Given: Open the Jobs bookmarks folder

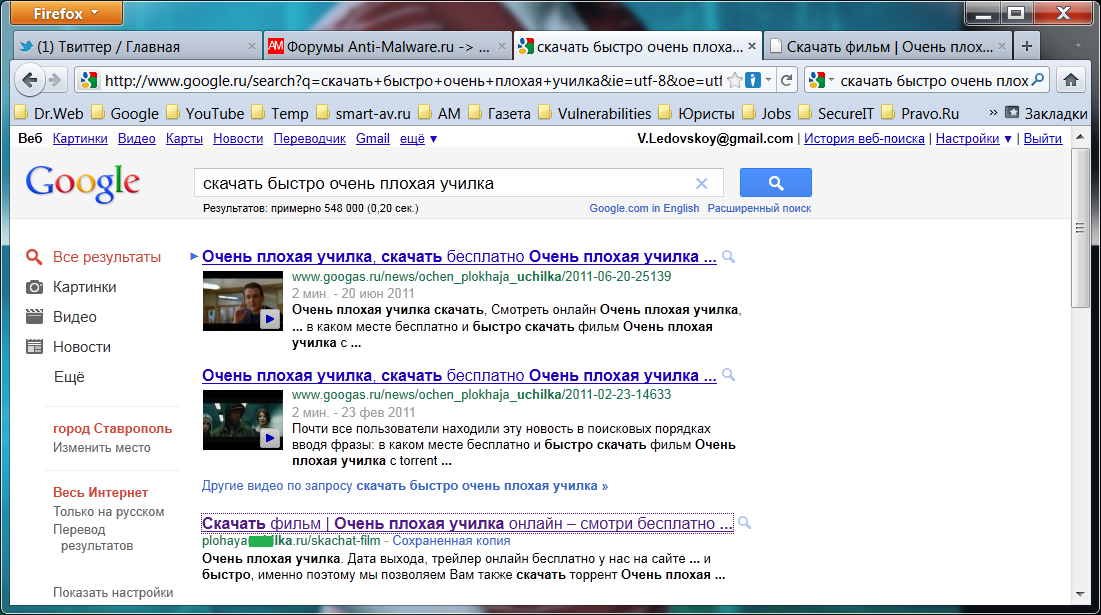Looking at the screenshot, I should (767, 113).
